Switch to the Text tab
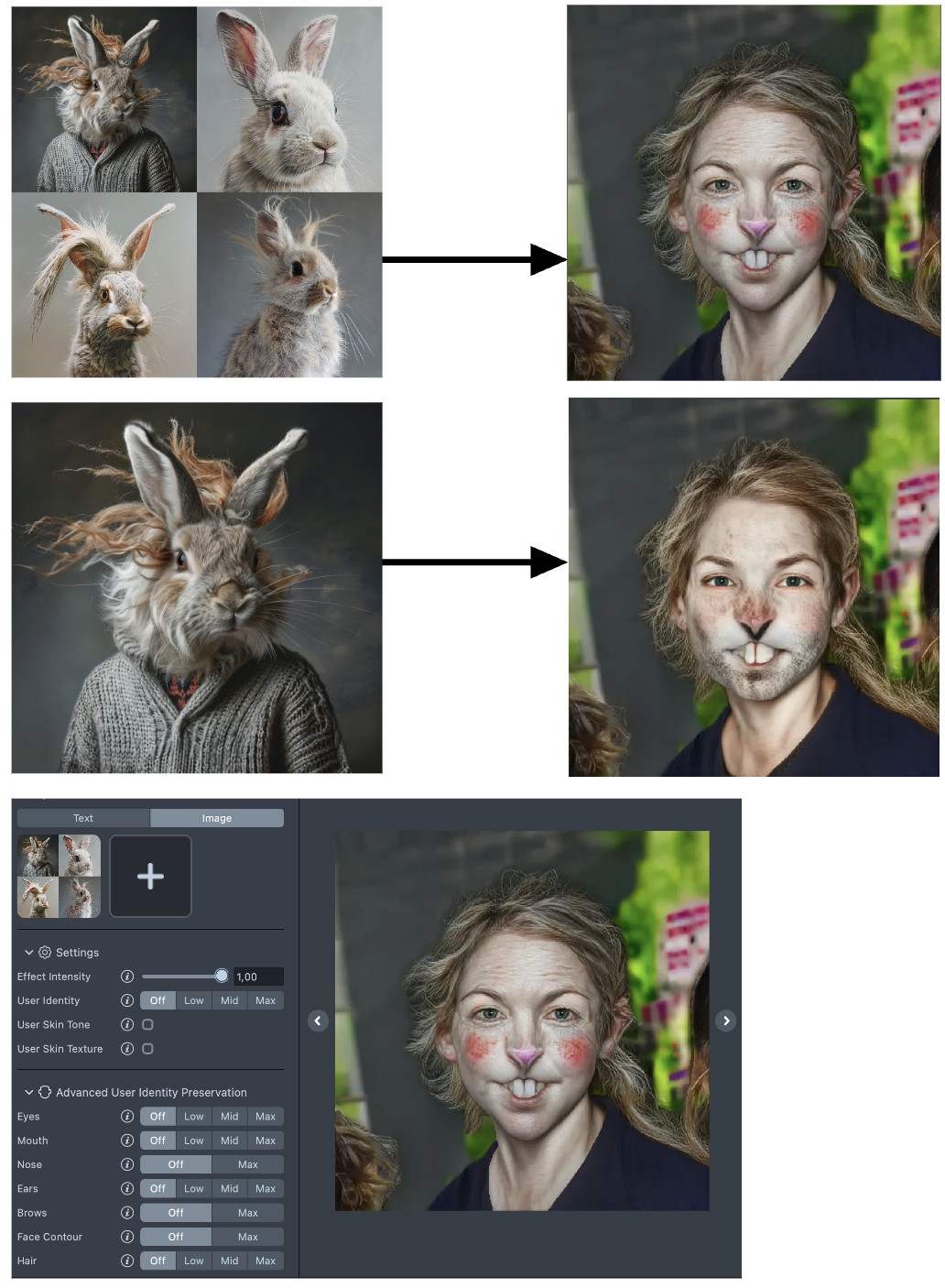Viewport: 945px width, 1288px height. [83, 818]
